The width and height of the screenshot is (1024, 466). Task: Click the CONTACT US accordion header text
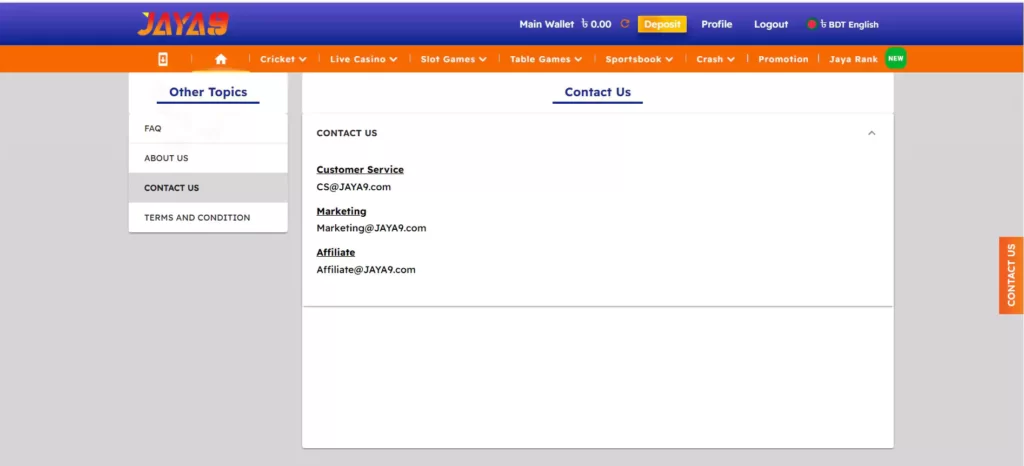(347, 133)
